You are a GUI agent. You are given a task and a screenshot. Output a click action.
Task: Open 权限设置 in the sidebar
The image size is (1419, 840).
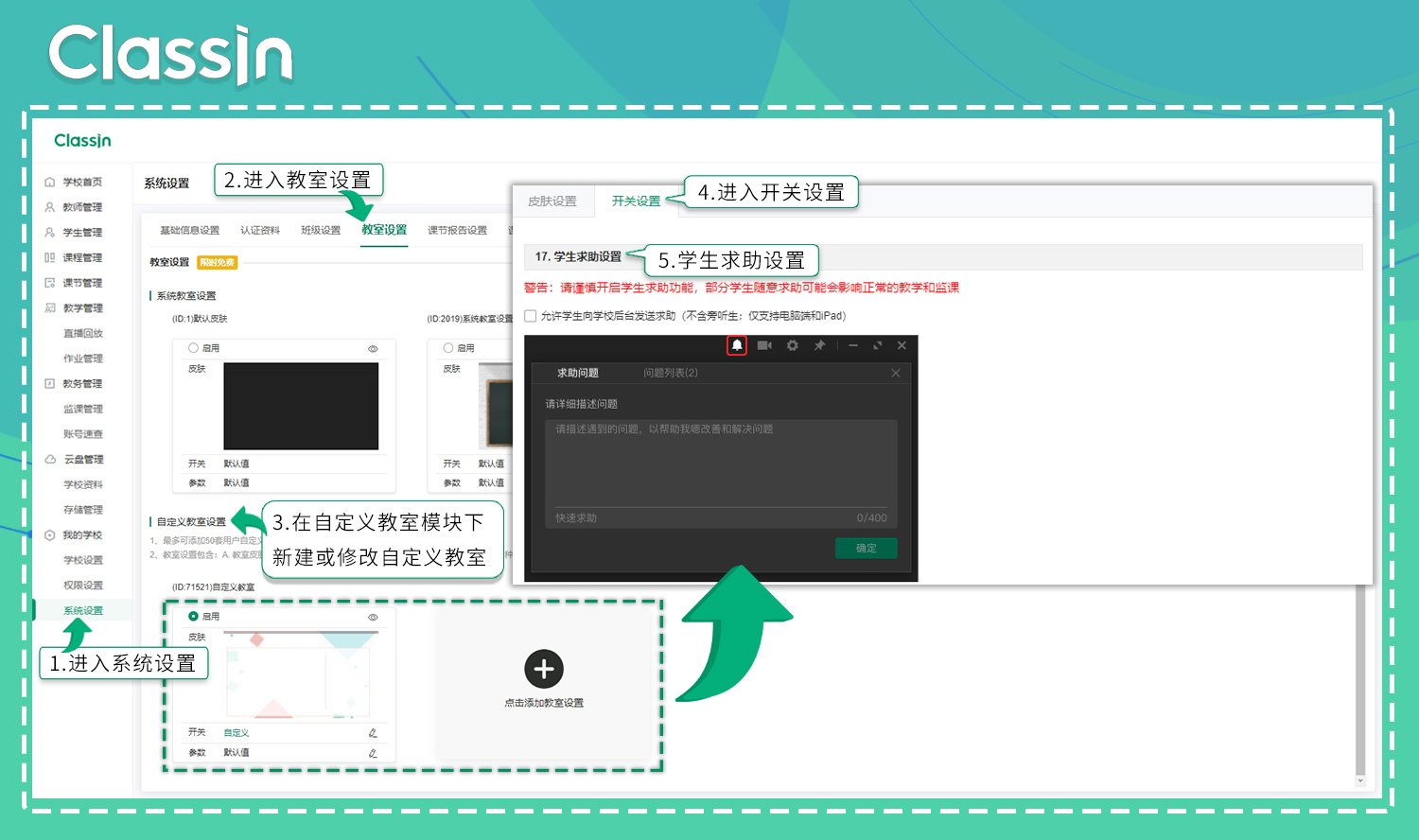pyautogui.click(x=83, y=586)
